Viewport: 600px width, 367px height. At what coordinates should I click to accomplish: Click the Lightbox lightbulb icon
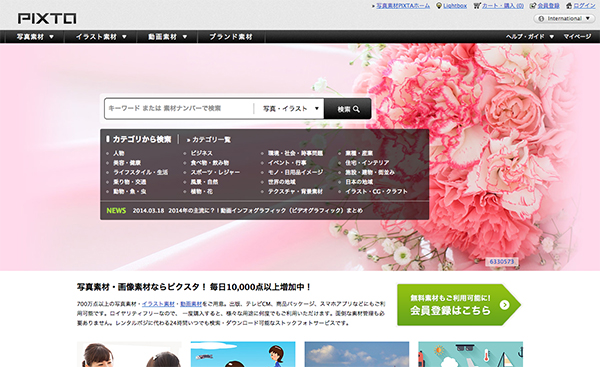(439, 6)
